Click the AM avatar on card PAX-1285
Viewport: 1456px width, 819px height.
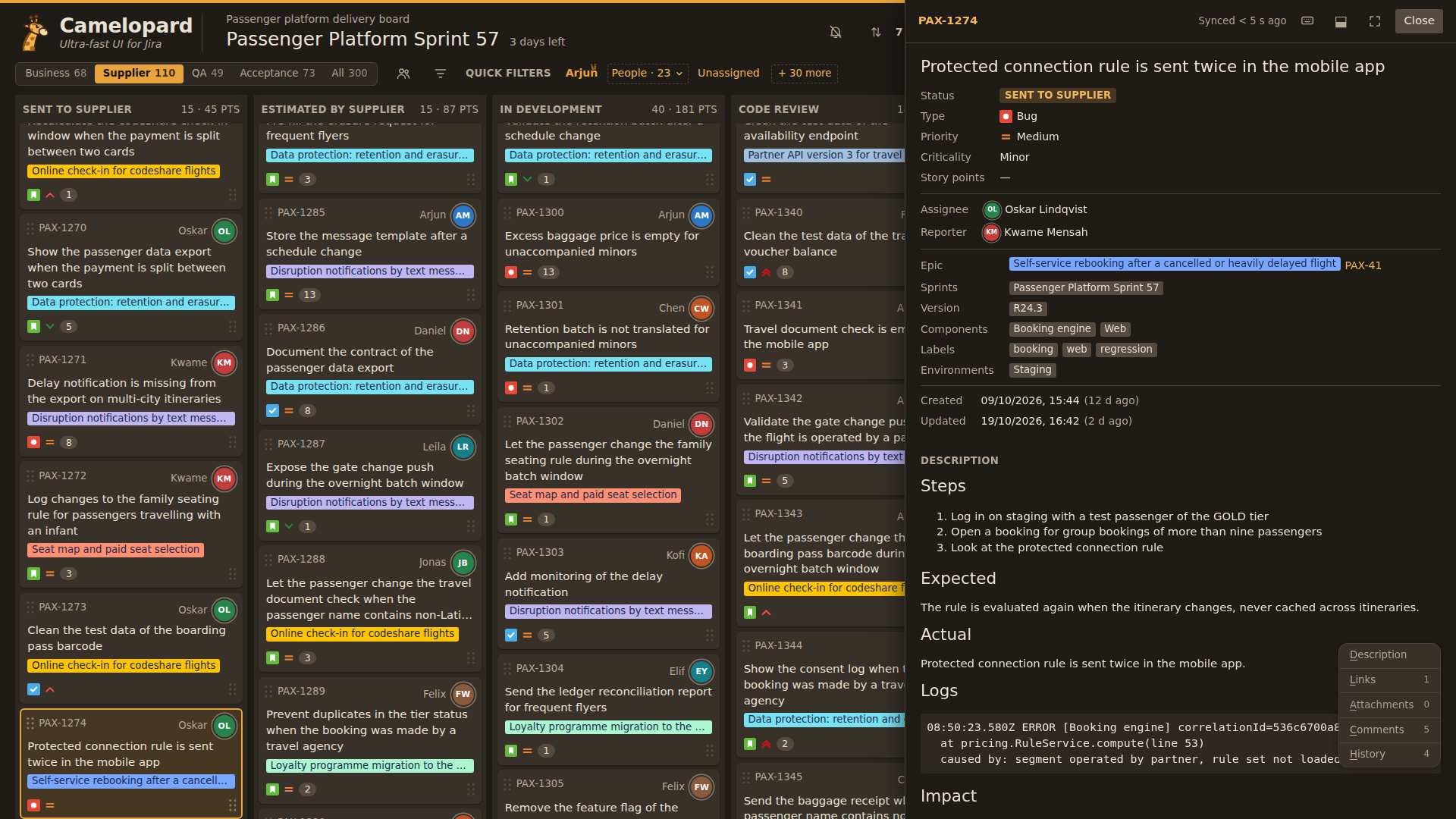click(x=463, y=215)
